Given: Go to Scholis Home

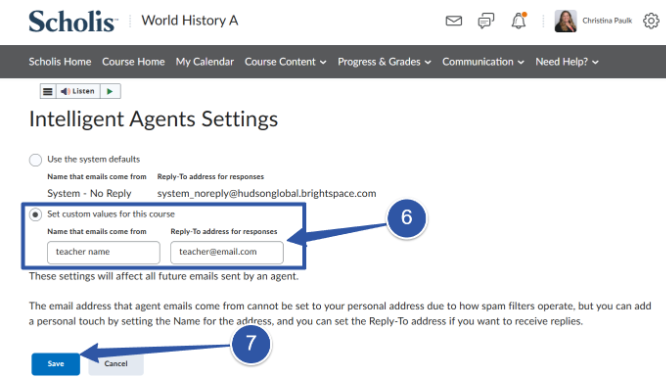Looking at the screenshot, I should pyautogui.click(x=60, y=62).
